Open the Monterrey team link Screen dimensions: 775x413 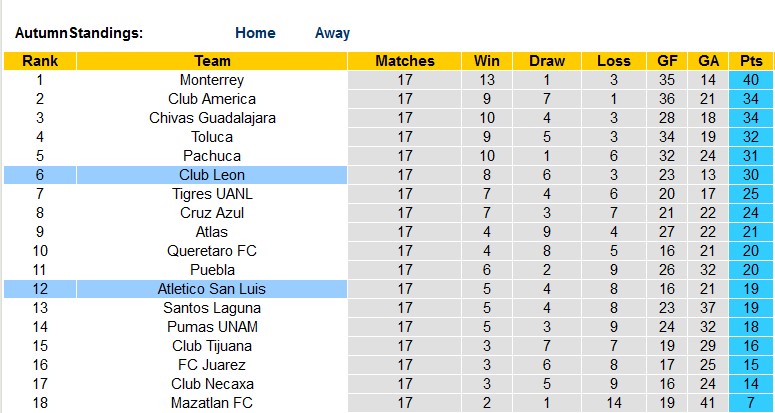pyautogui.click(x=212, y=80)
